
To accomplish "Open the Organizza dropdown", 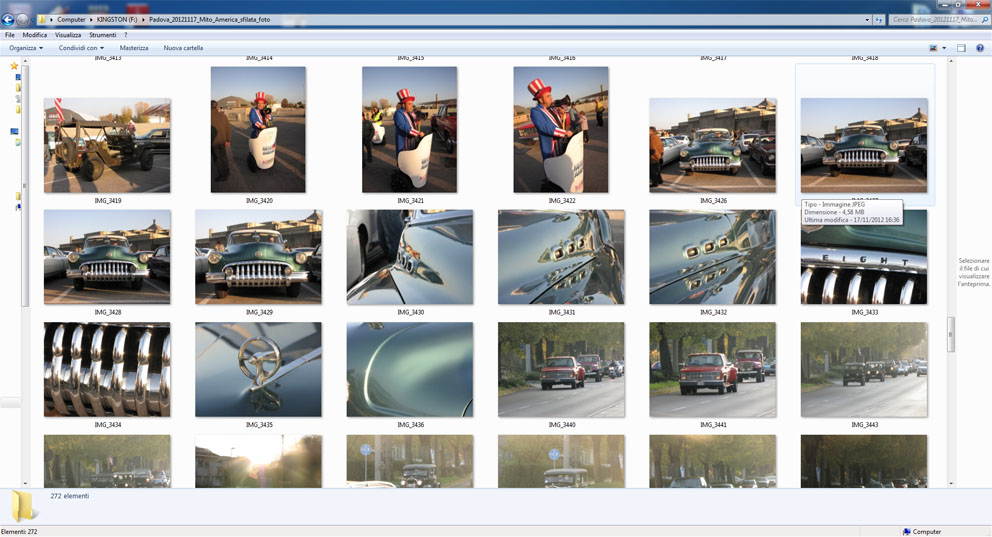I will click(26, 48).
